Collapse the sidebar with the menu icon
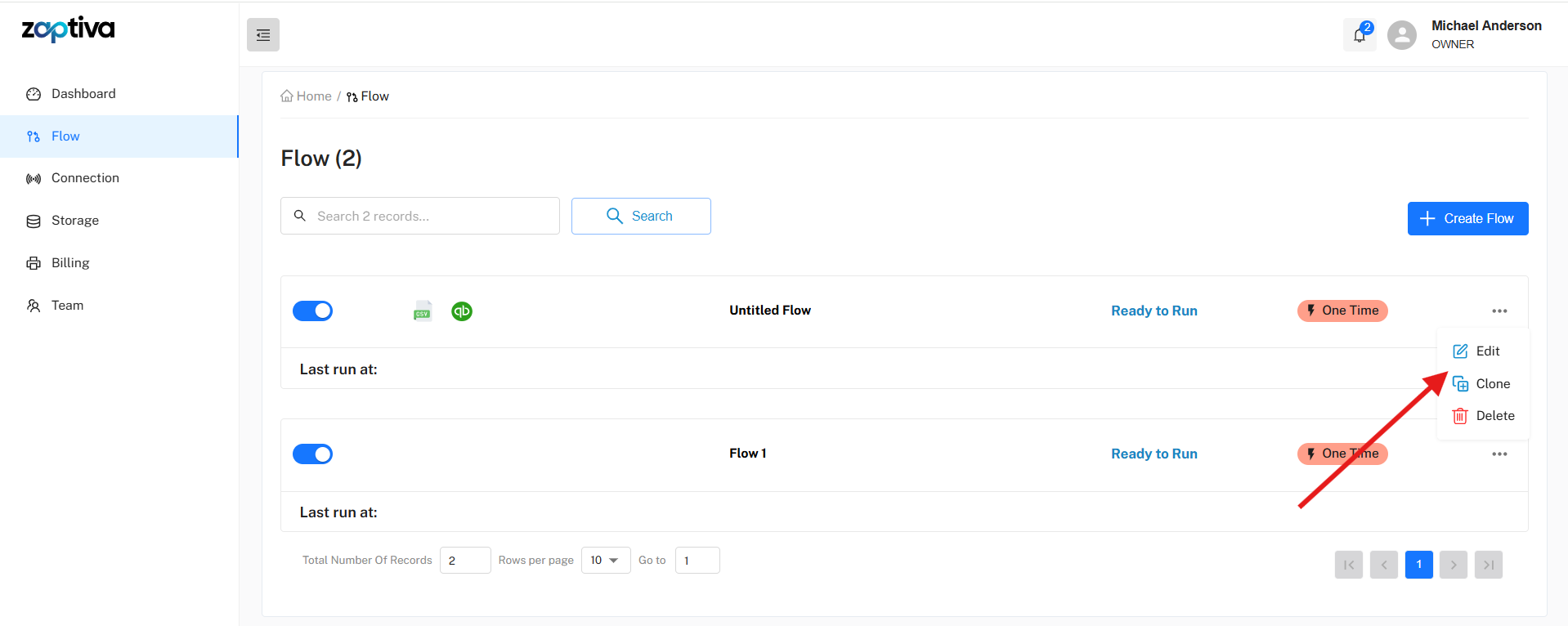 coord(262,35)
